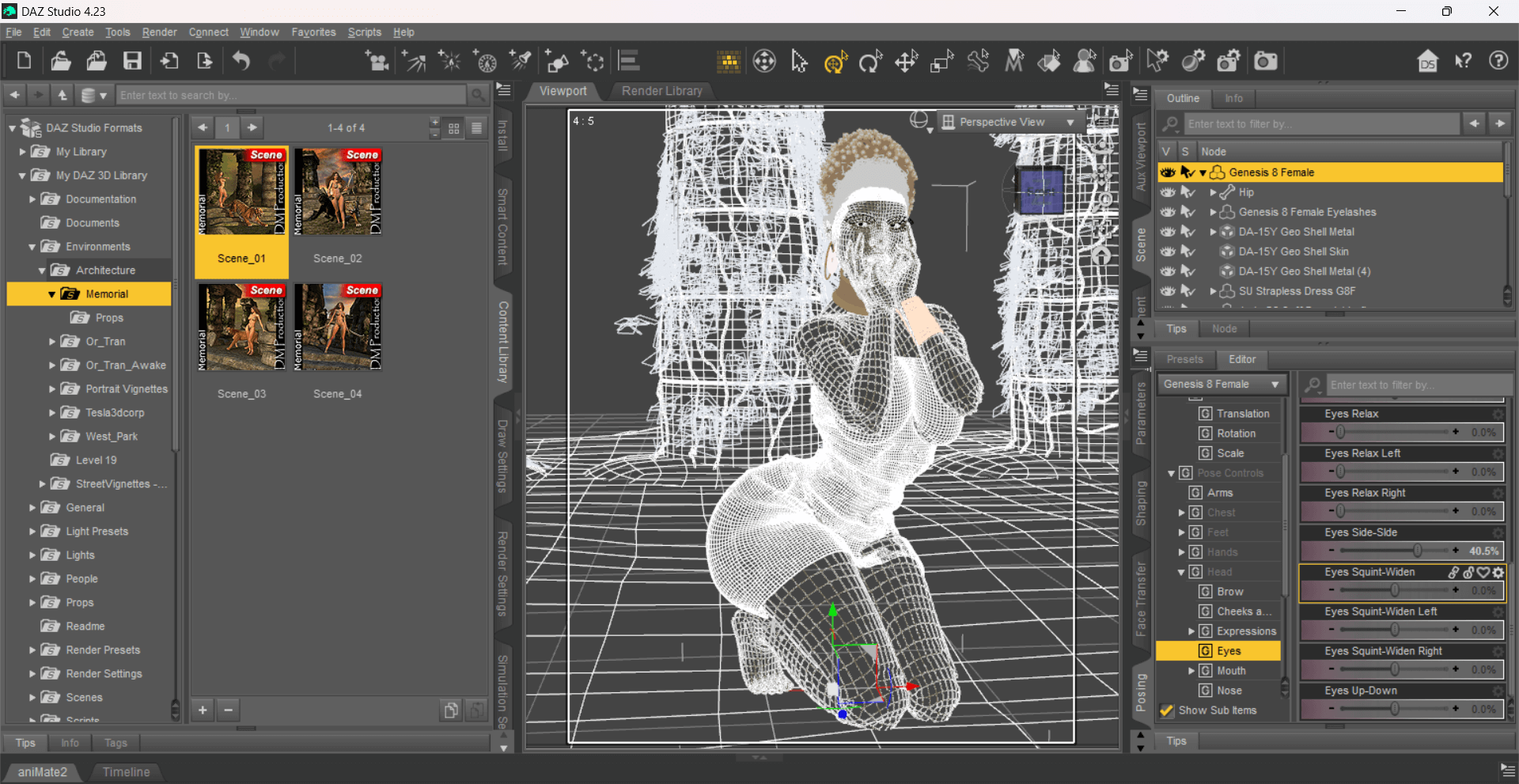Switch to the Presets tab
This screenshot has width=1519, height=784.
coord(1184,359)
